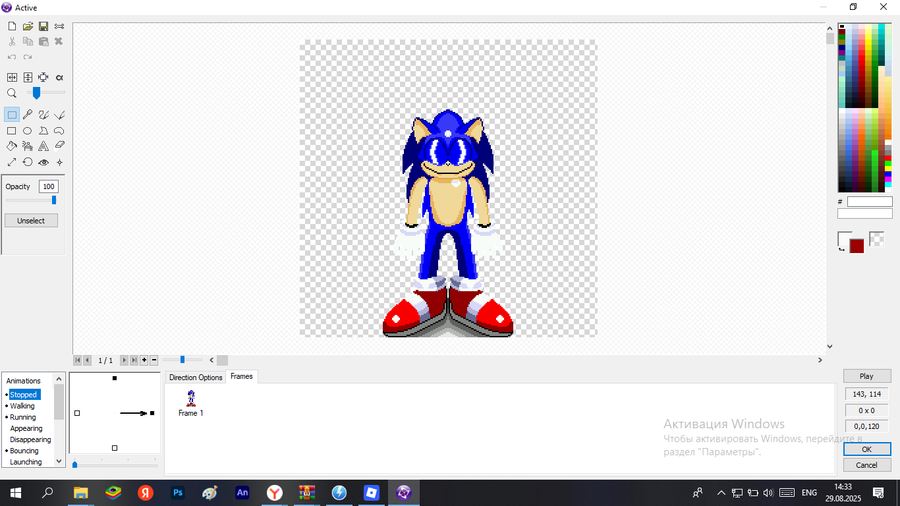Select the rectangular Selection tool
900x506 pixels.
(x=11, y=115)
